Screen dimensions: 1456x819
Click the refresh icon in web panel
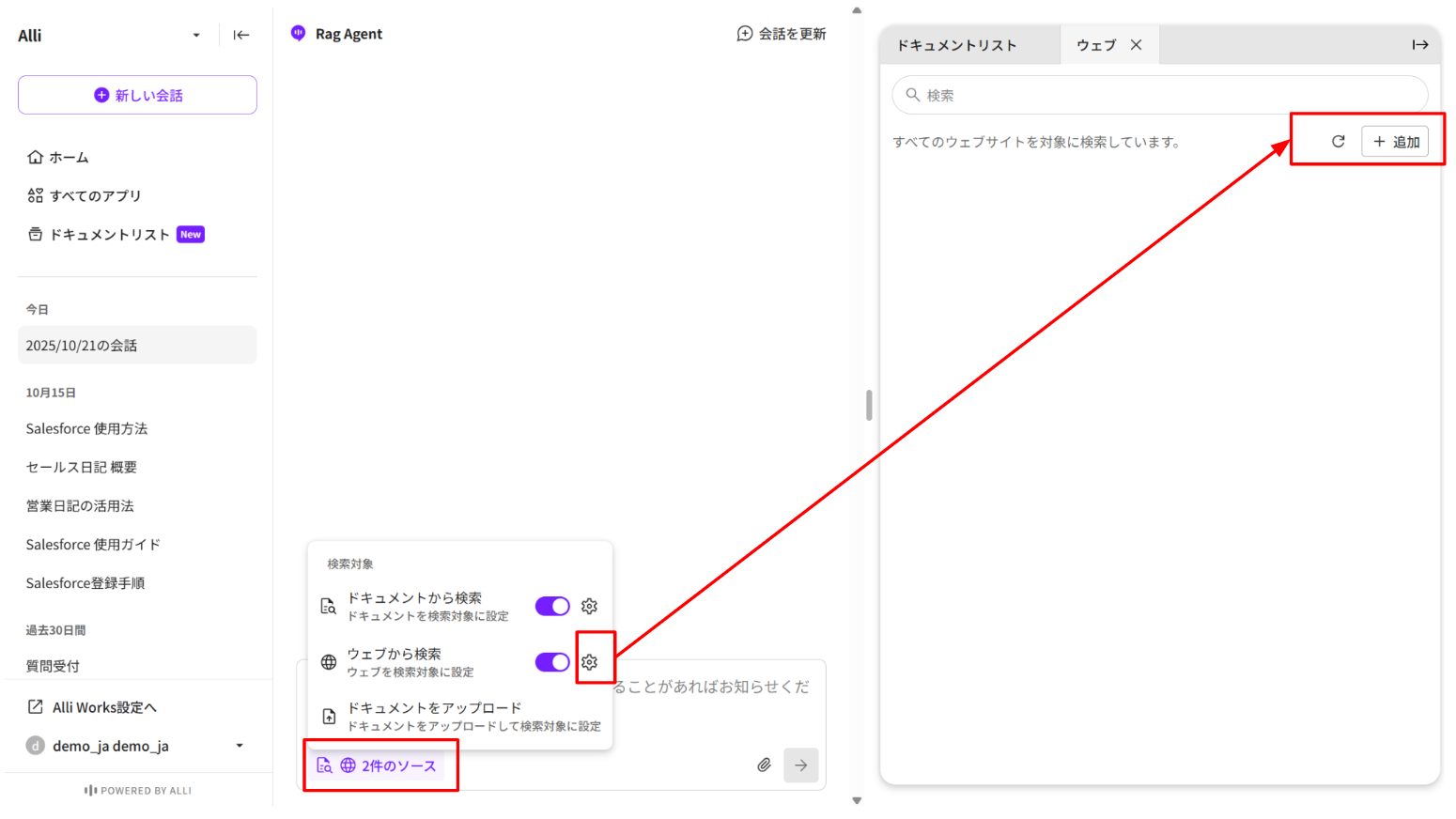pyautogui.click(x=1338, y=142)
